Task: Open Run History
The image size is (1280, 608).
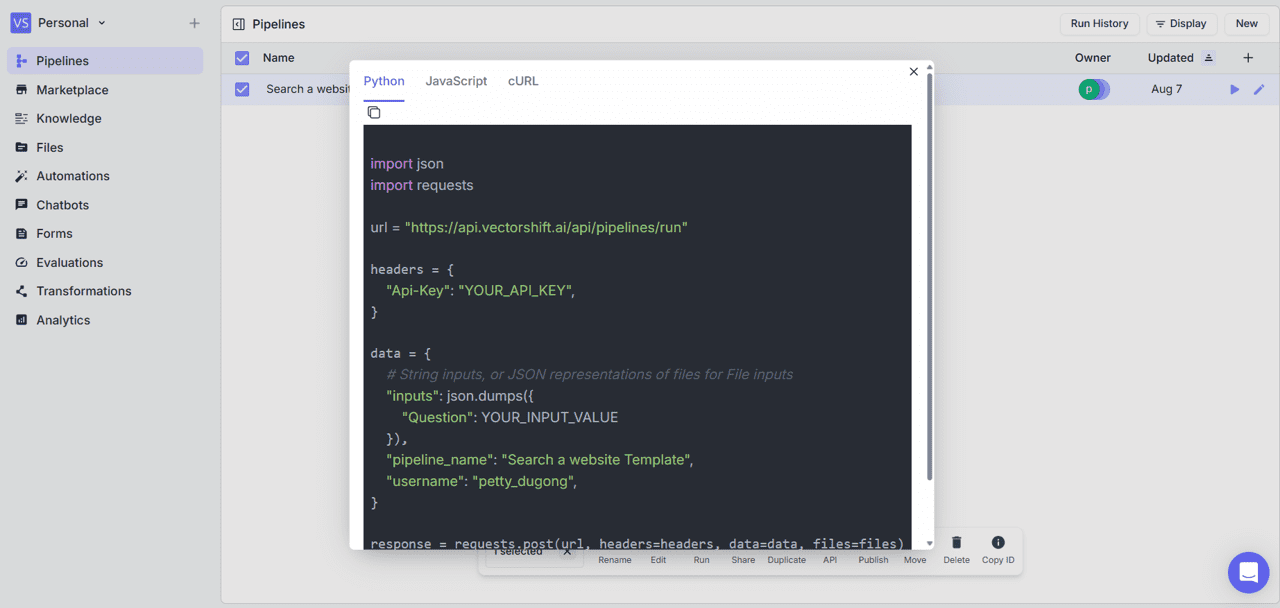Action: point(1099,23)
